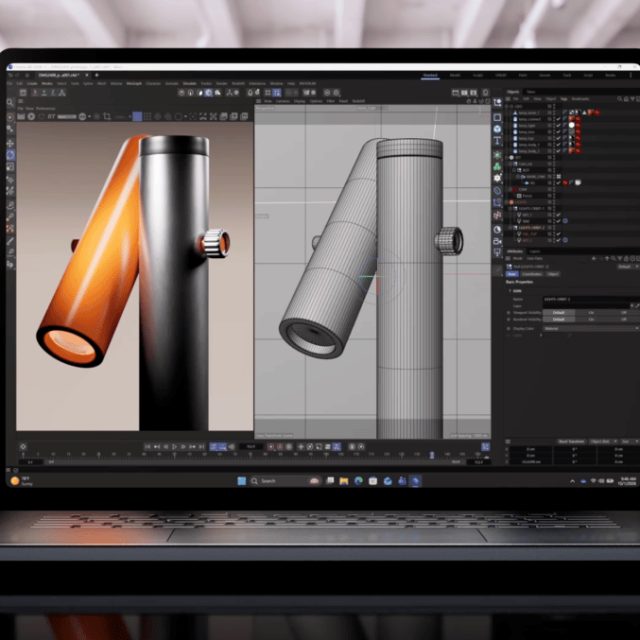Click the red record keyframe button

(271, 447)
